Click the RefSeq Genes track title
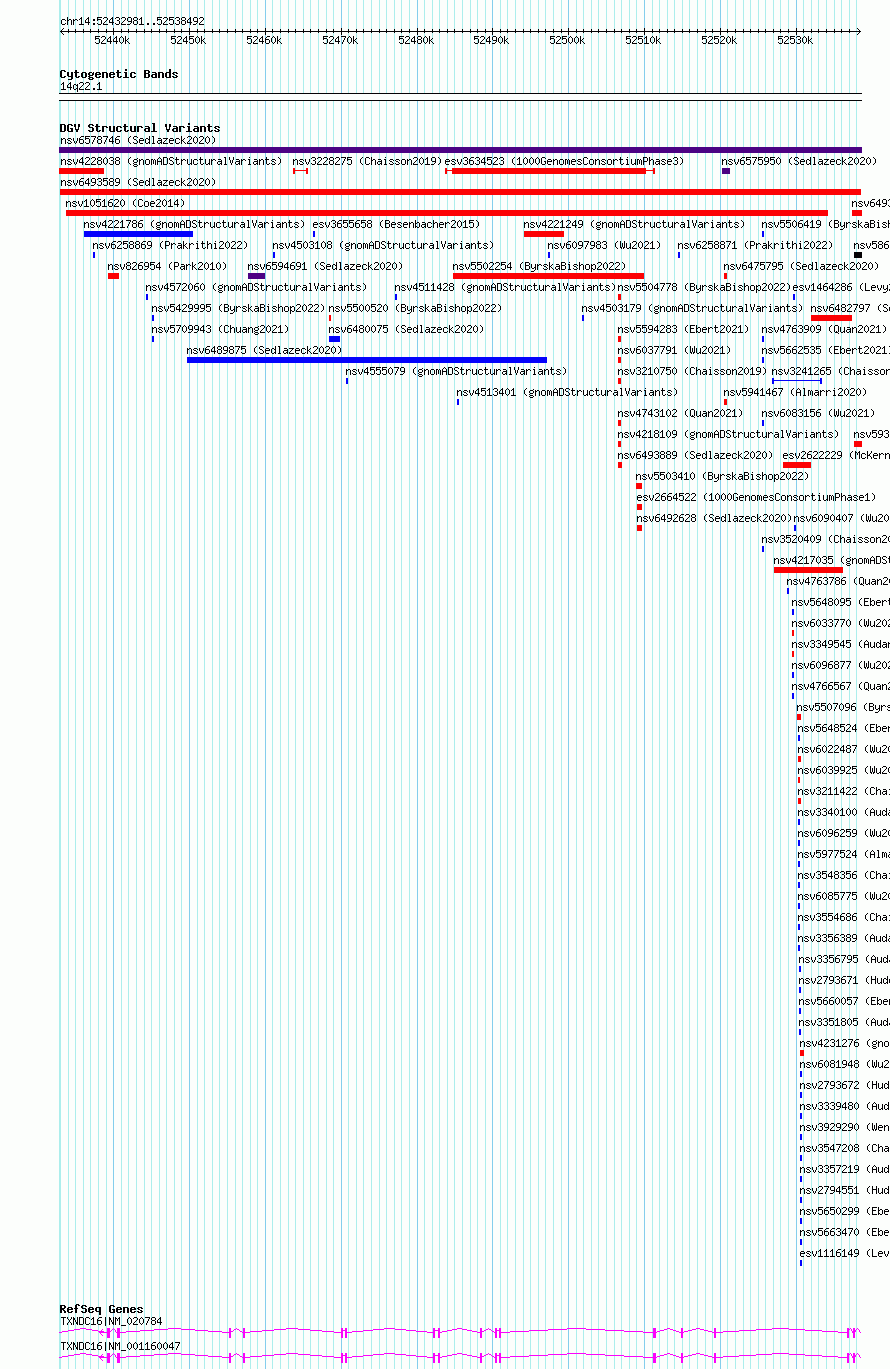Viewport: 890px width, 1369px height. click(101, 1309)
